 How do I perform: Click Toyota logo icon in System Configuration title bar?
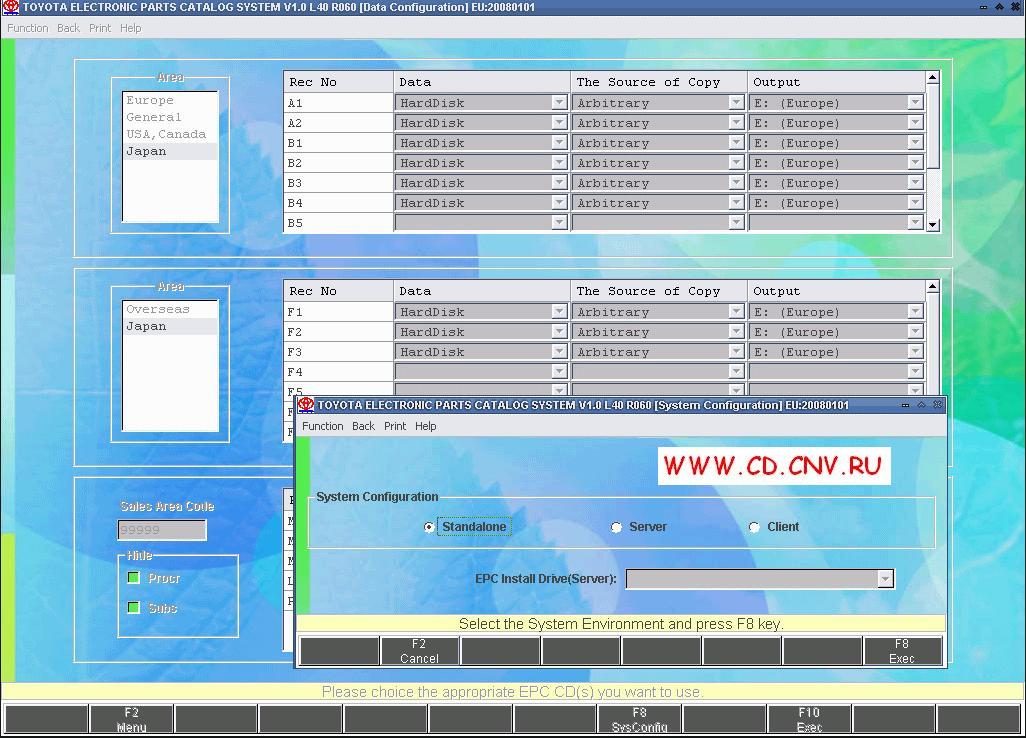click(306, 405)
